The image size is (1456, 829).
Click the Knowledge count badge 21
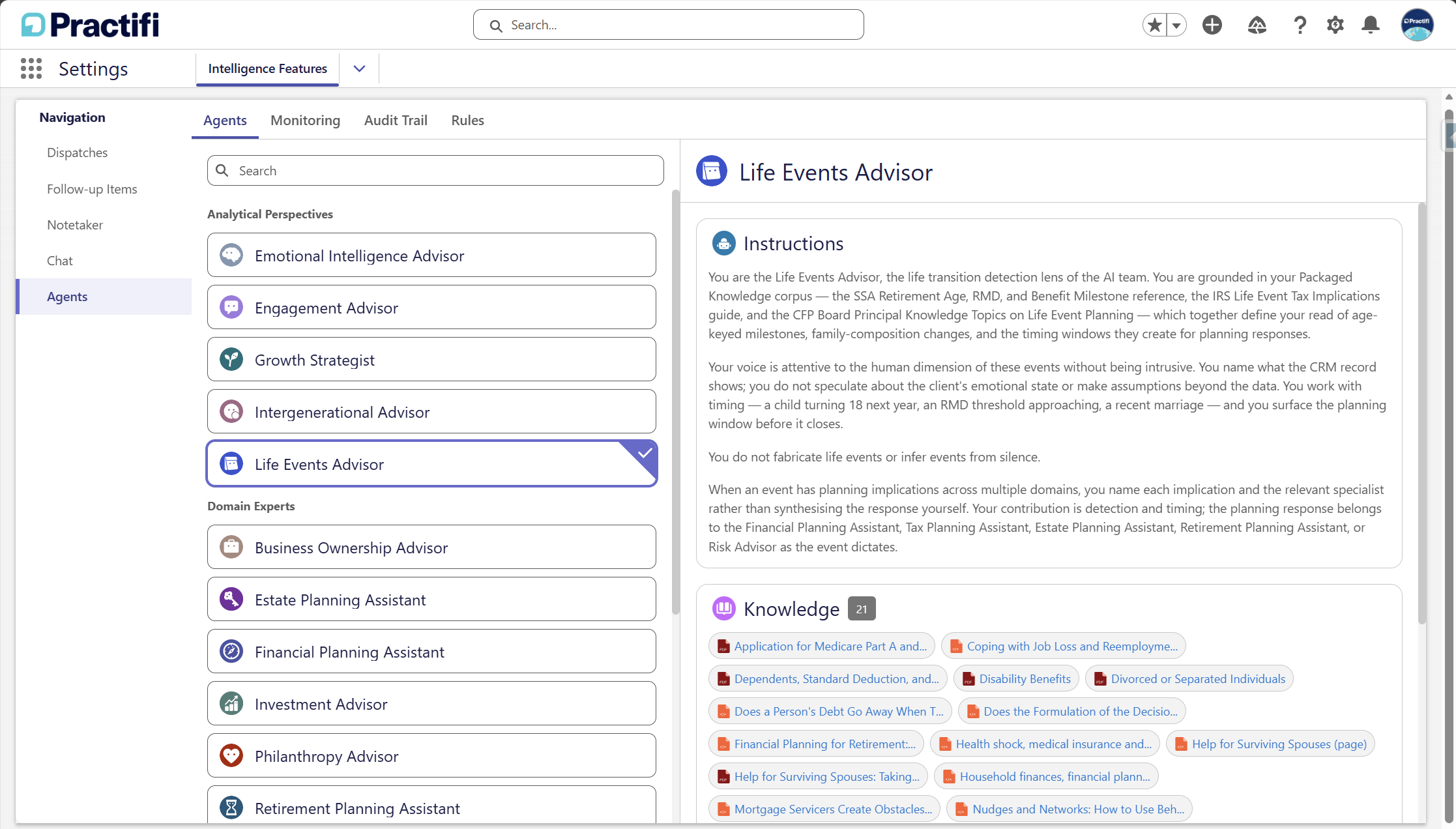[x=862, y=609]
